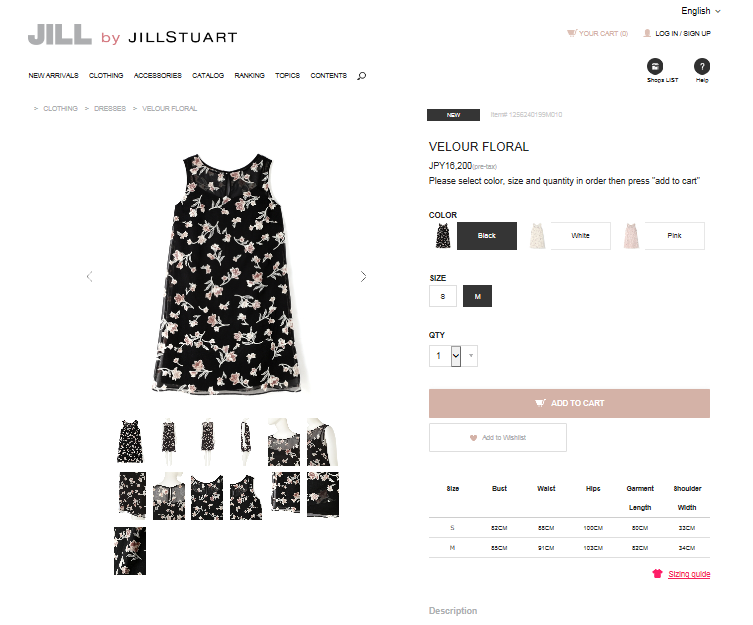Open the Shops LIST icon
Viewport: 753px width, 625px height.
pyautogui.click(x=655, y=66)
